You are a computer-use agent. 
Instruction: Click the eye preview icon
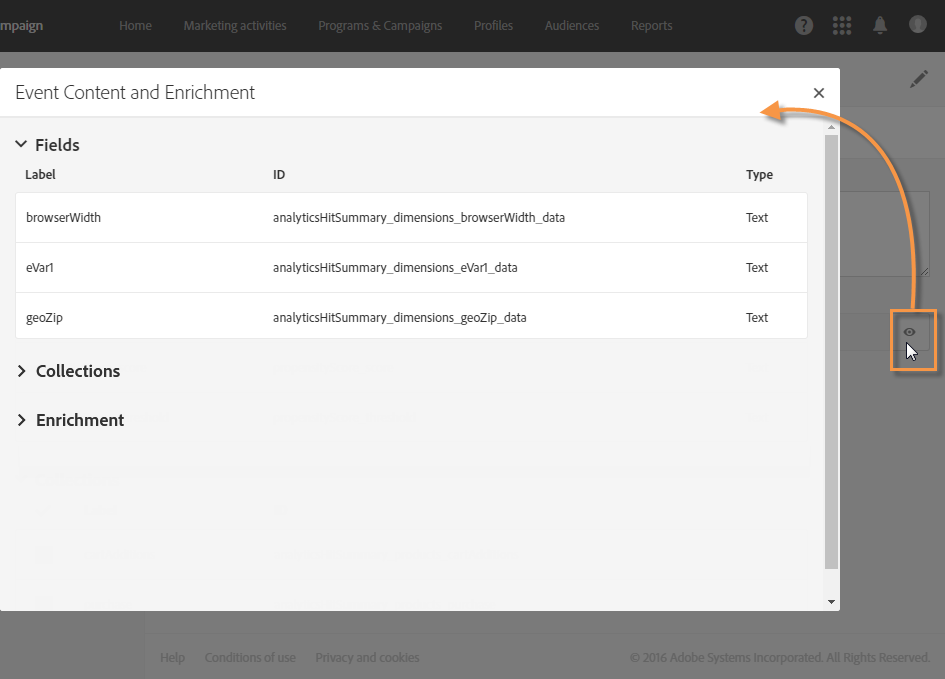click(x=909, y=332)
